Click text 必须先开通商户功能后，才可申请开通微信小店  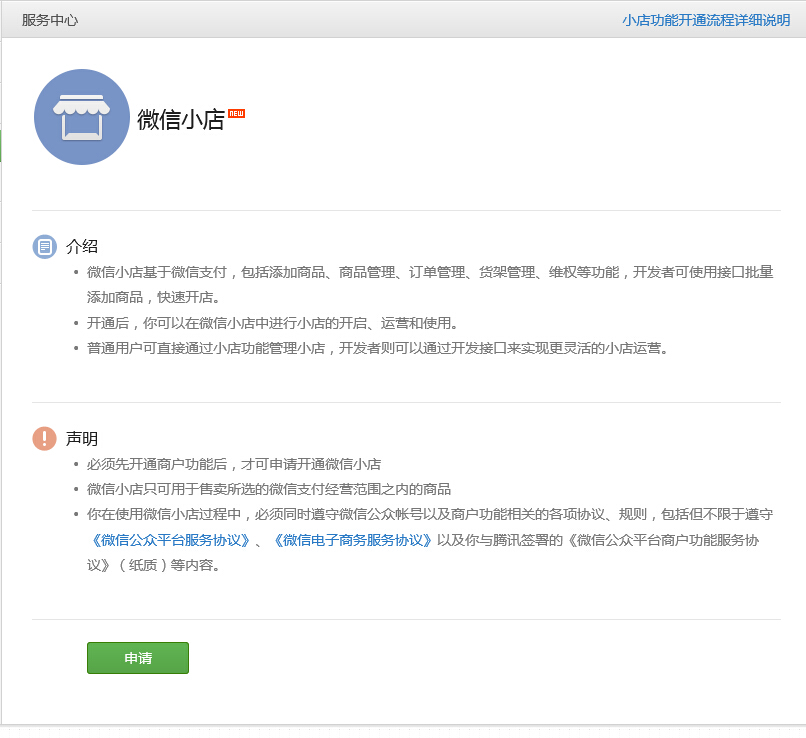234,464
